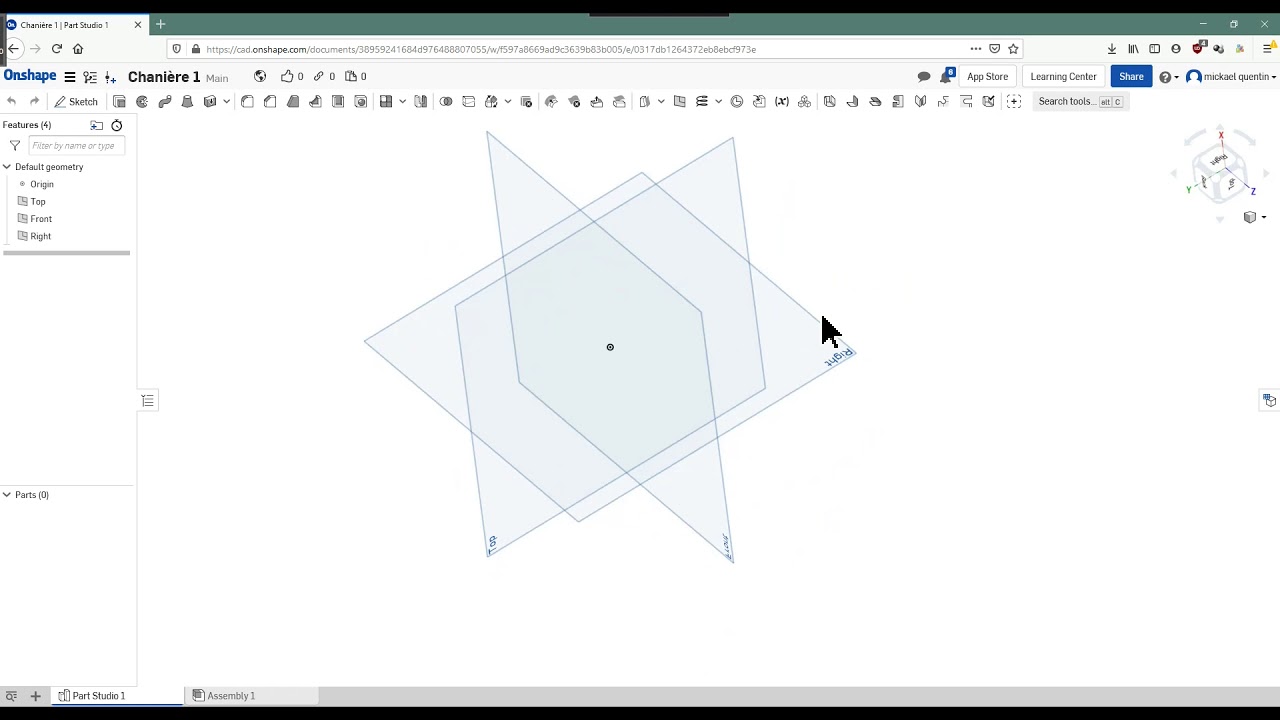Collapse the Default geometry group
Screen dimensions: 1280x720
(7, 167)
